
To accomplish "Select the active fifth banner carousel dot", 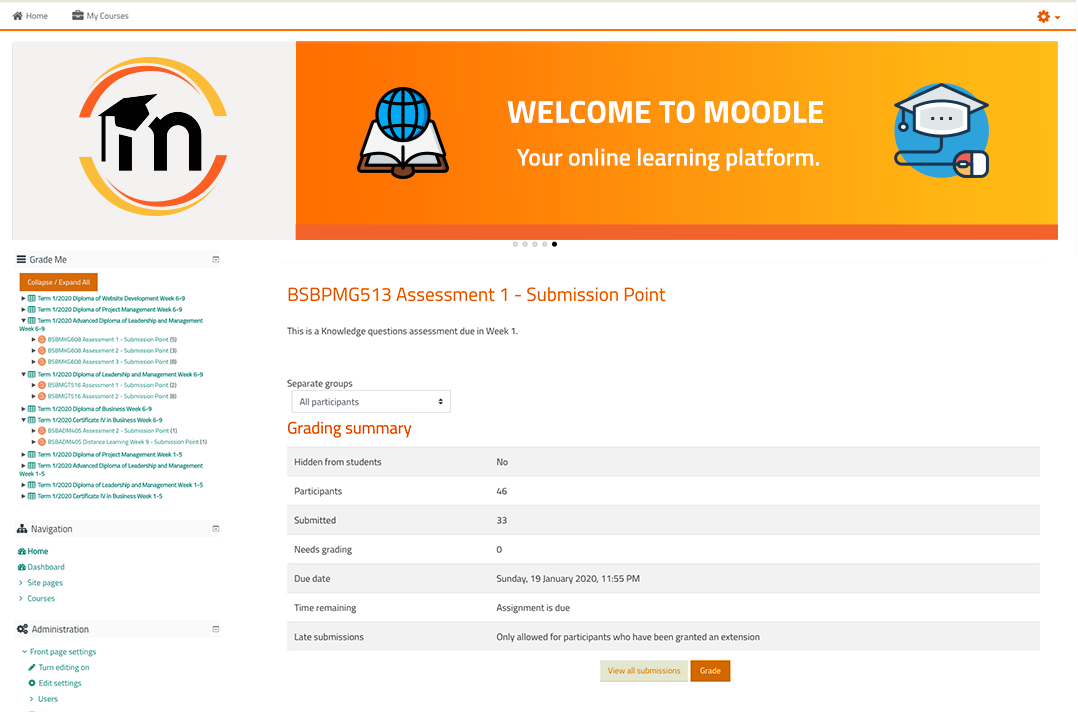I will point(555,244).
